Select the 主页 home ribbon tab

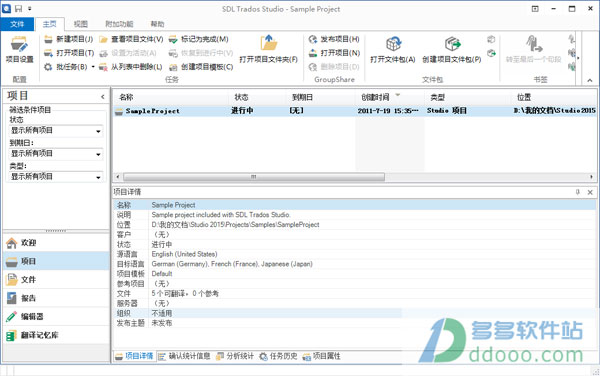[49, 24]
